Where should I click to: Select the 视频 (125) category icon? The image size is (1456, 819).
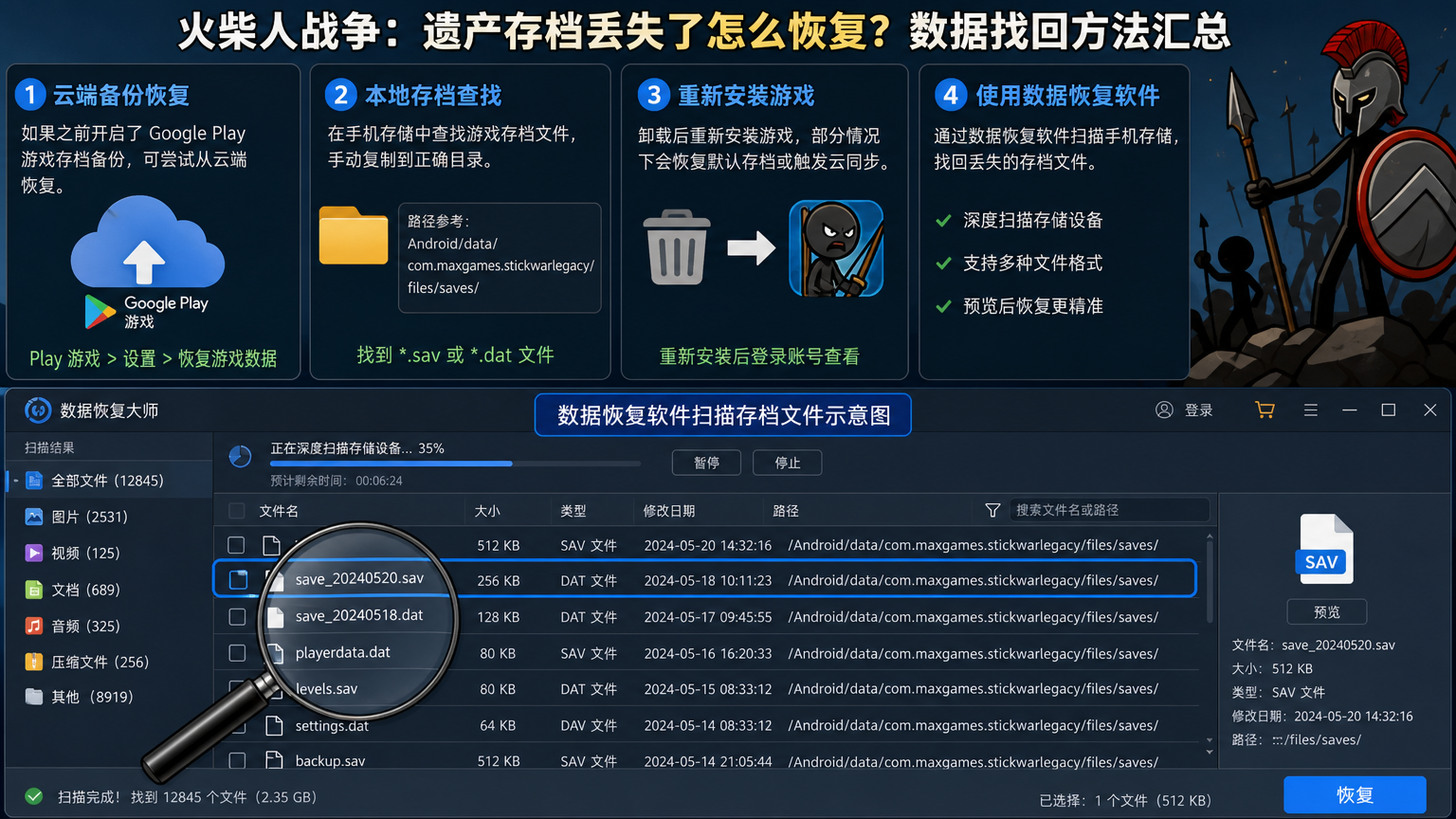pyautogui.click(x=34, y=553)
